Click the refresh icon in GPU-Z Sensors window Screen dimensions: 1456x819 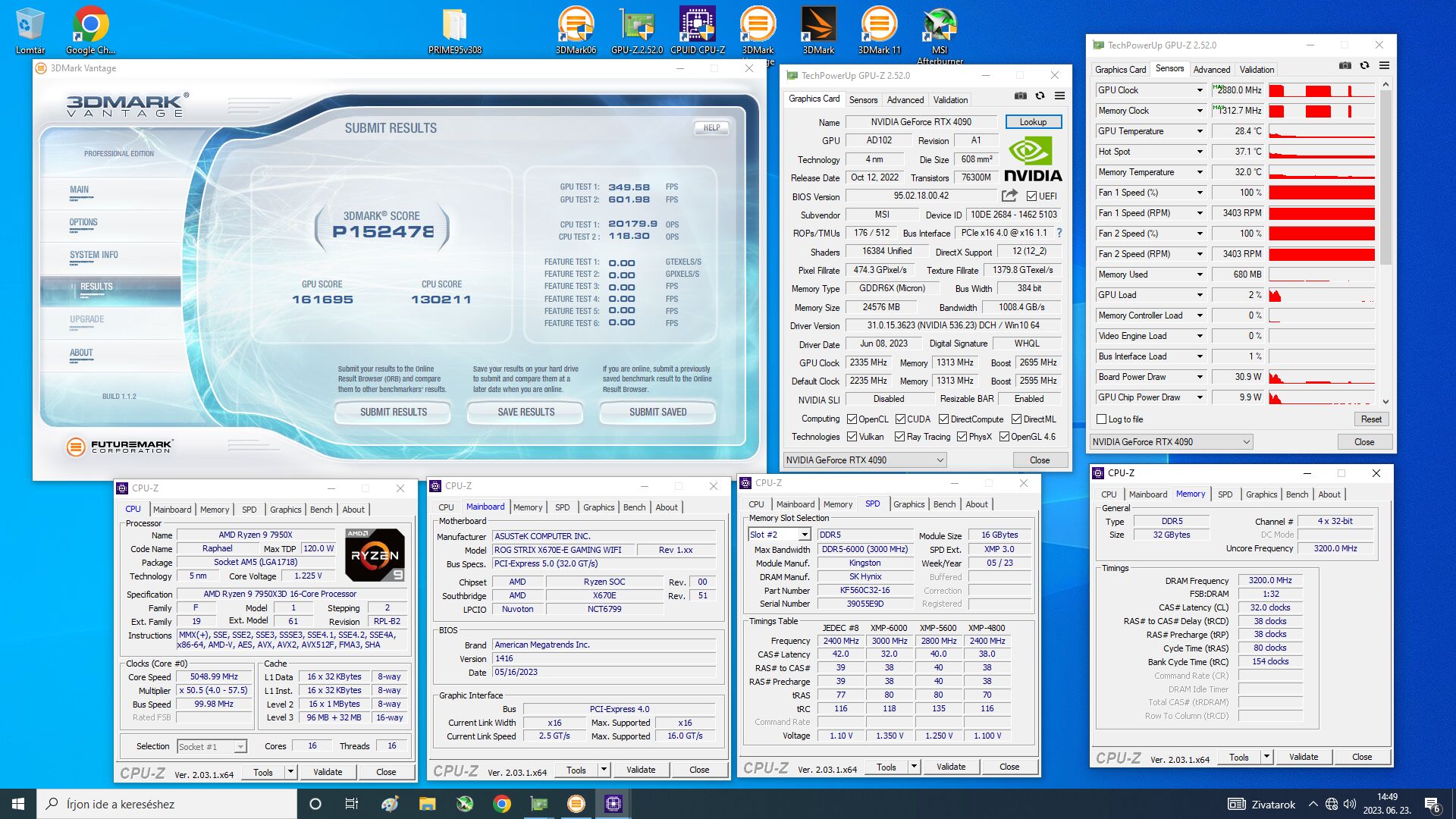pos(1364,66)
